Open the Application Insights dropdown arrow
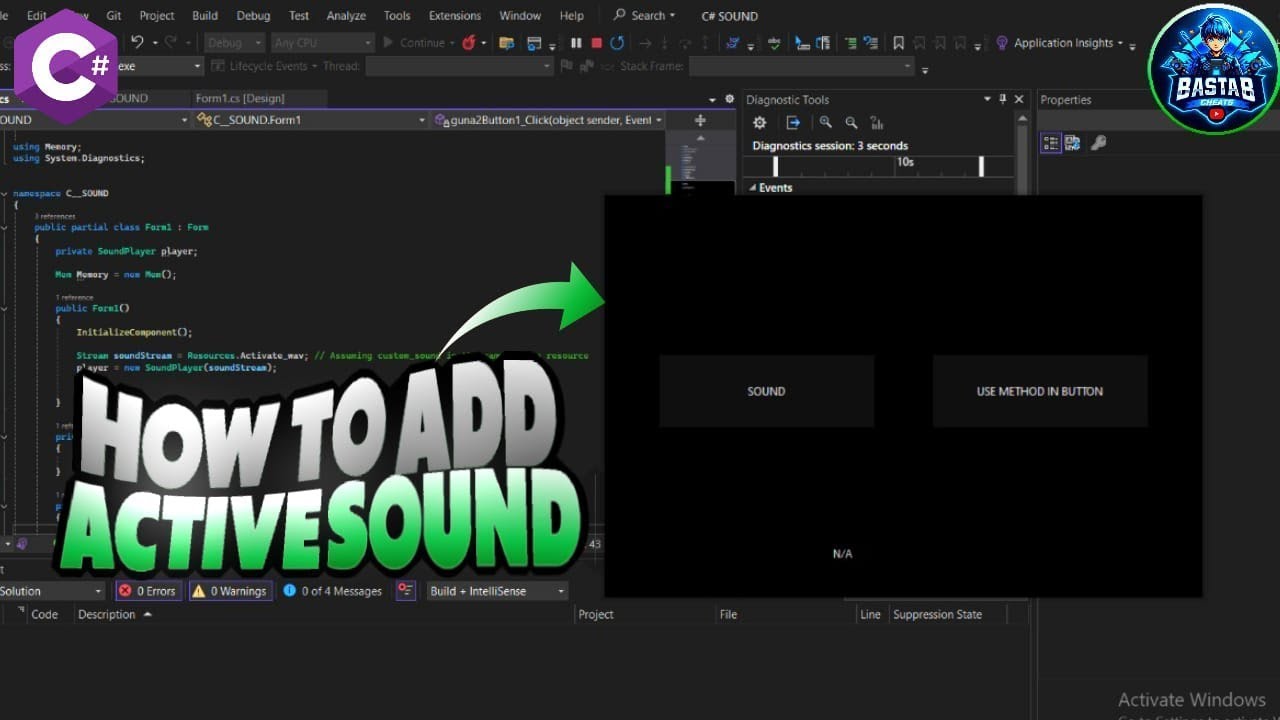This screenshot has height=720, width=1280. [x=1120, y=43]
